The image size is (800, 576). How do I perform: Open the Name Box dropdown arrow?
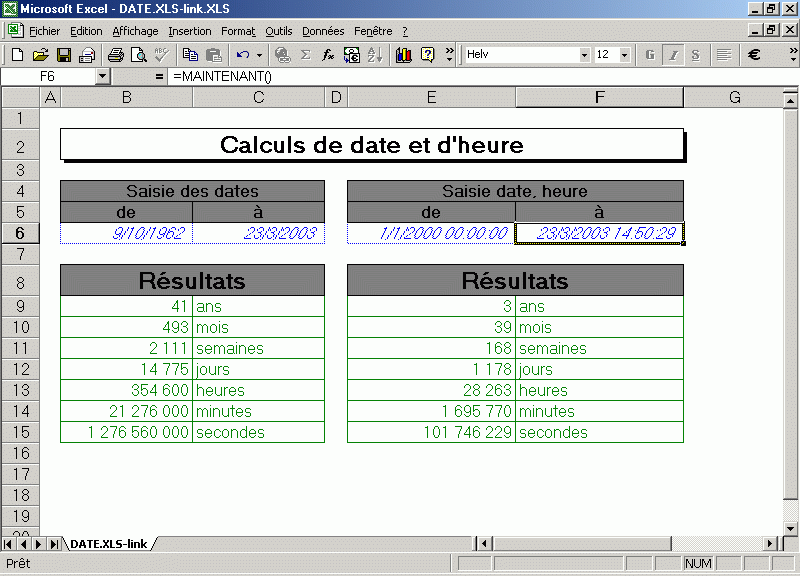click(x=102, y=76)
